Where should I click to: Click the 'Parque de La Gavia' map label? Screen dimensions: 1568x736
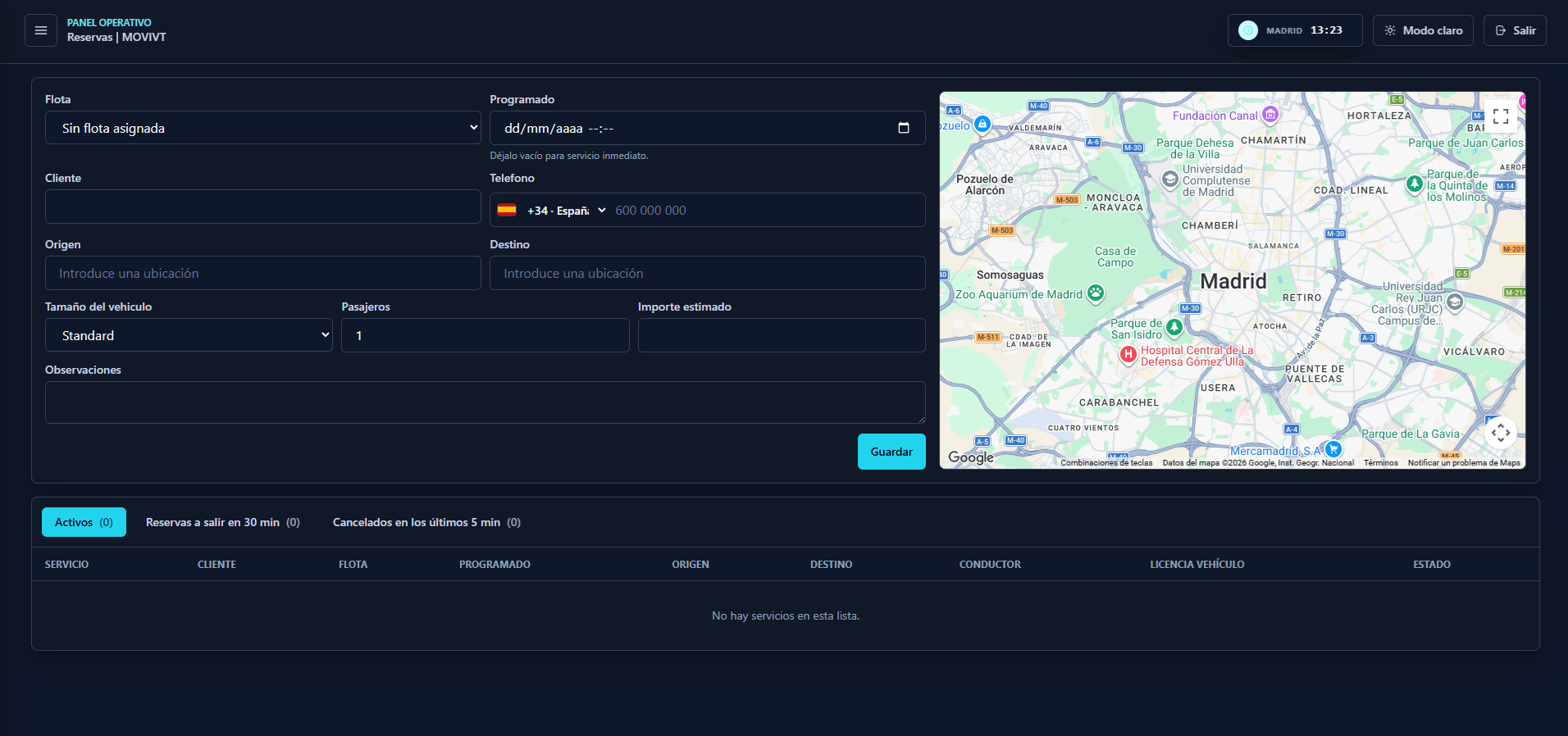pyautogui.click(x=1411, y=434)
